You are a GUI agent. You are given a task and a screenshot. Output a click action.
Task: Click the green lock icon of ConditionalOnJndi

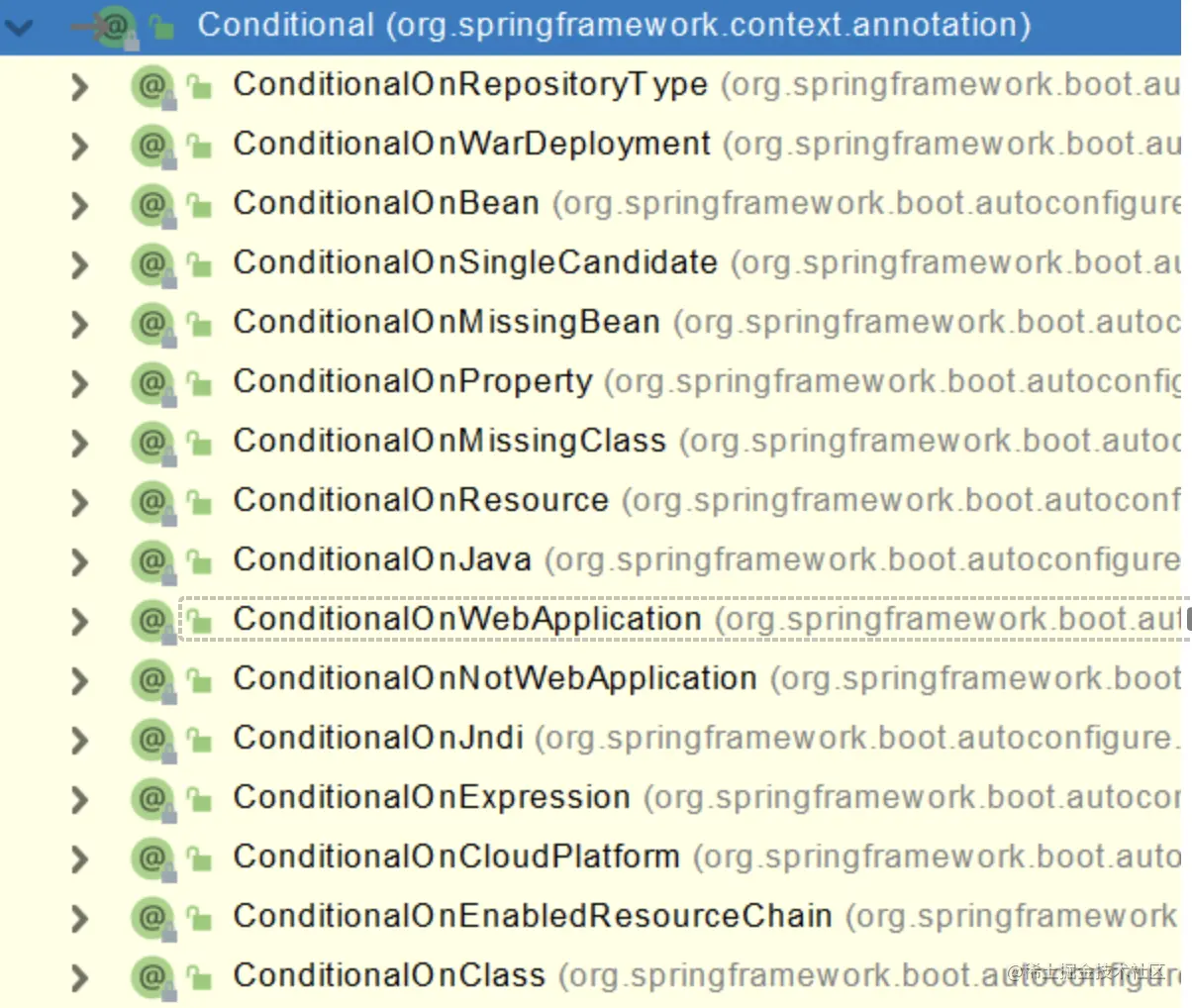(200, 741)
